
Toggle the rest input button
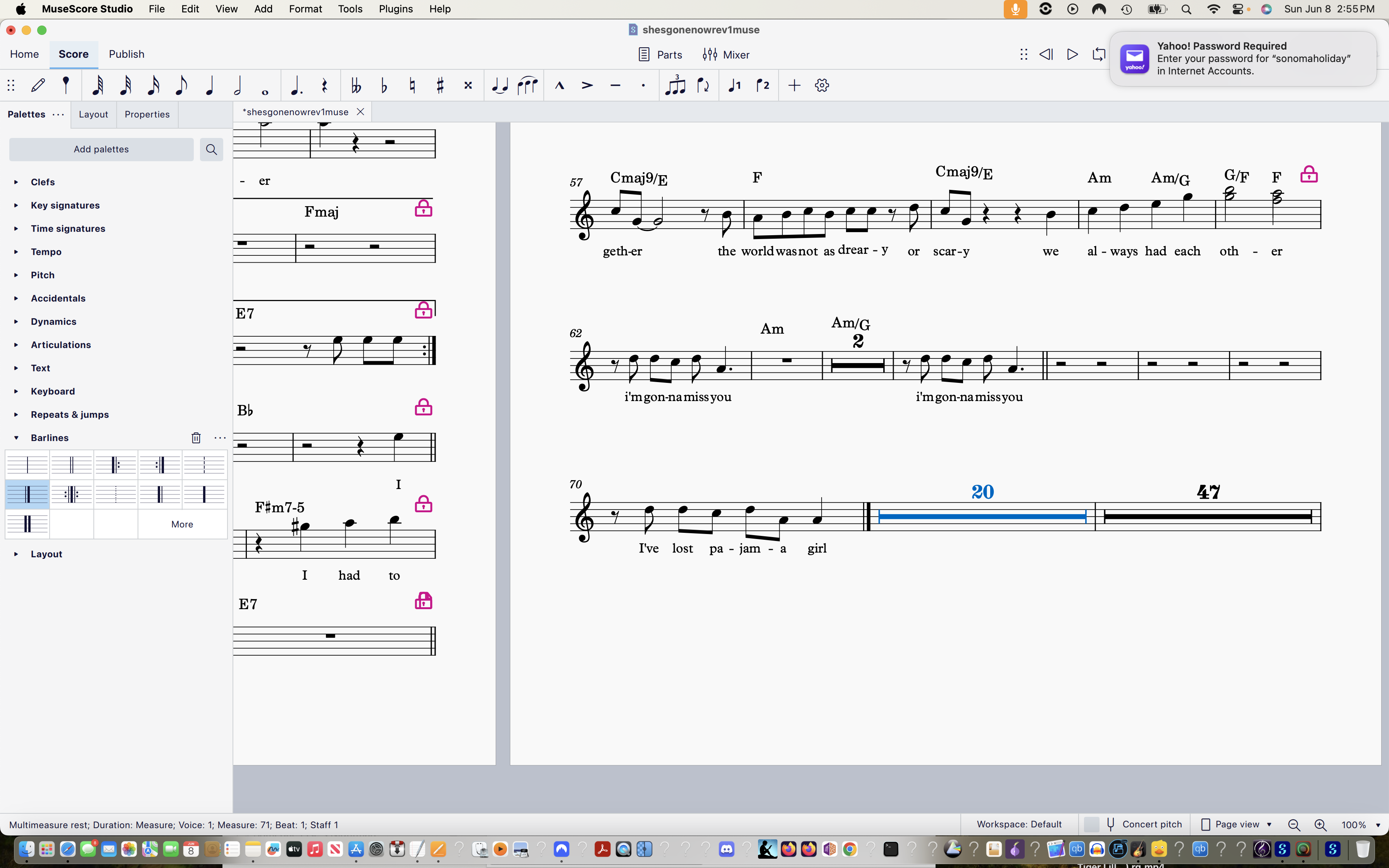tap(324, 86)
